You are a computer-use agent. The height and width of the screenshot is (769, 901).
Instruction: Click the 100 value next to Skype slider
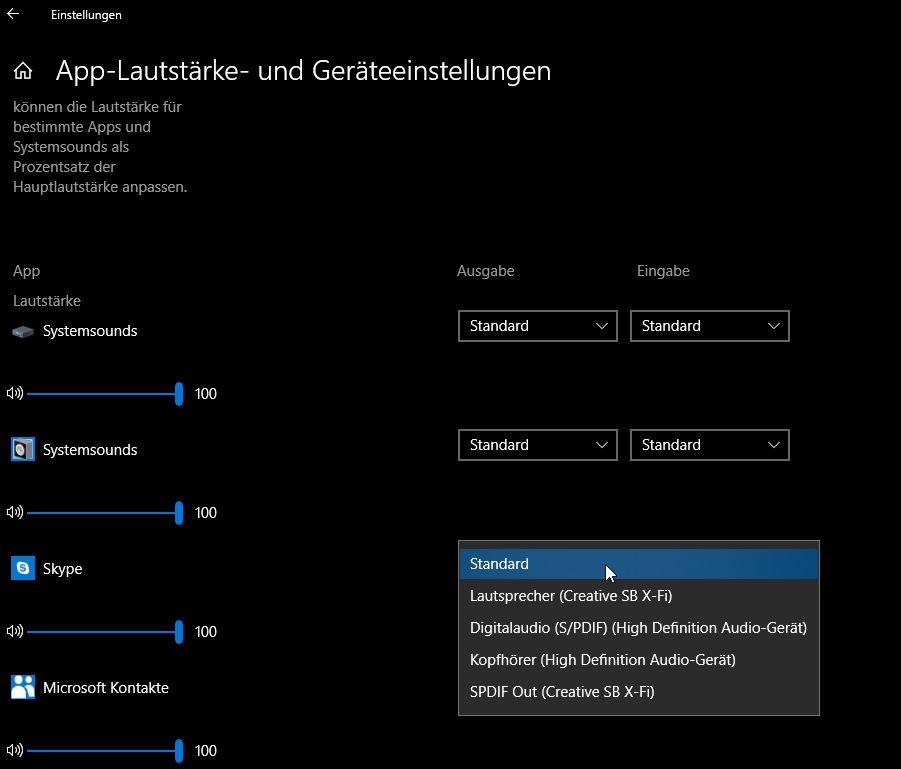(x=206, y=632)
